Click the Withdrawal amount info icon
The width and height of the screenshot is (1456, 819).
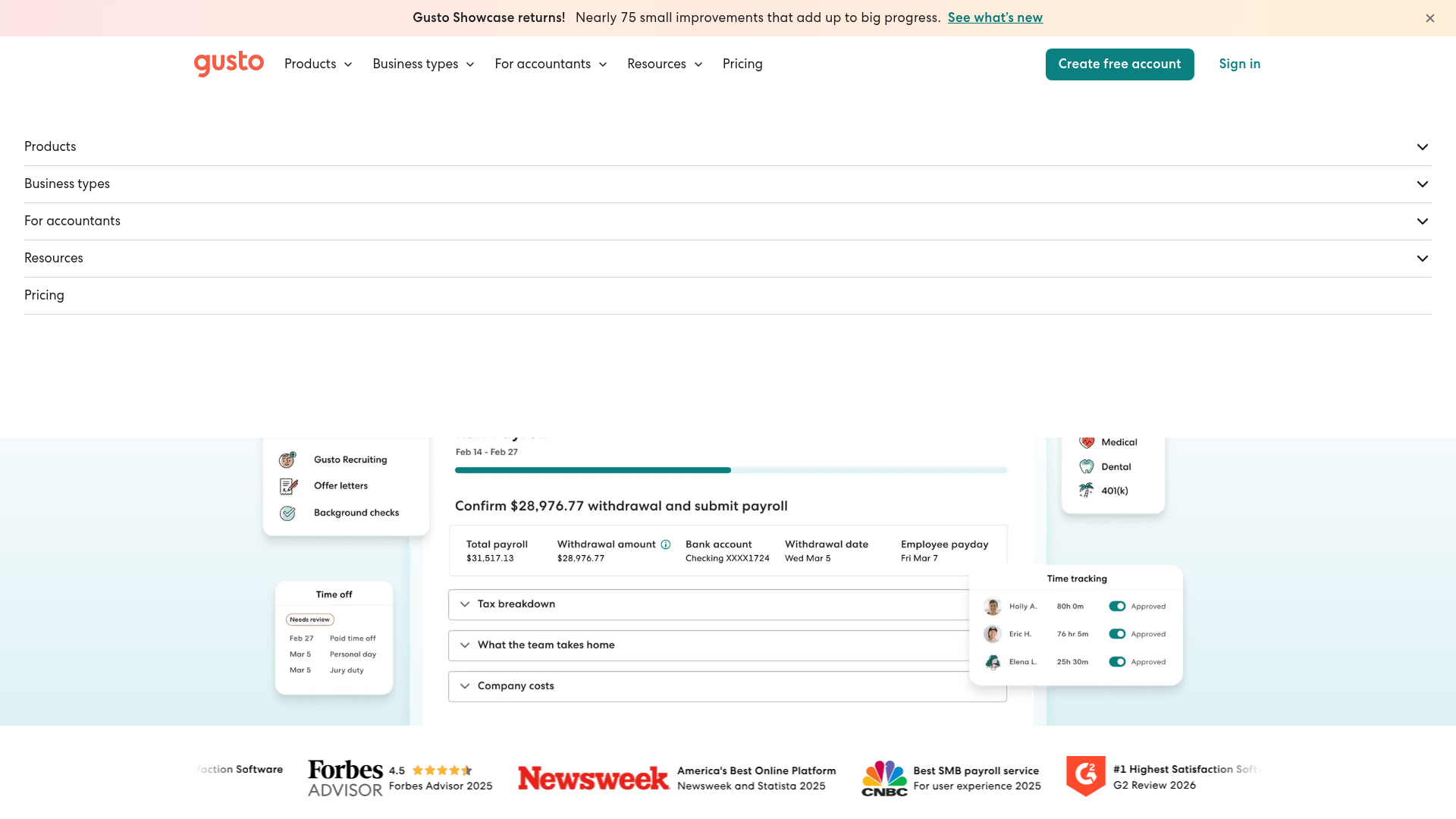pos(666,544)
